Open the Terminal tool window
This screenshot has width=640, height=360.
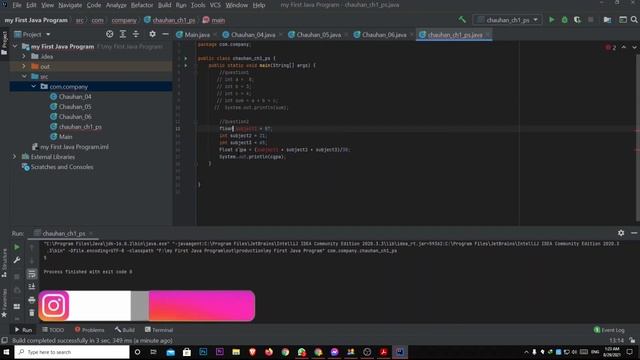pyautogui.click(x=159, y=330)
